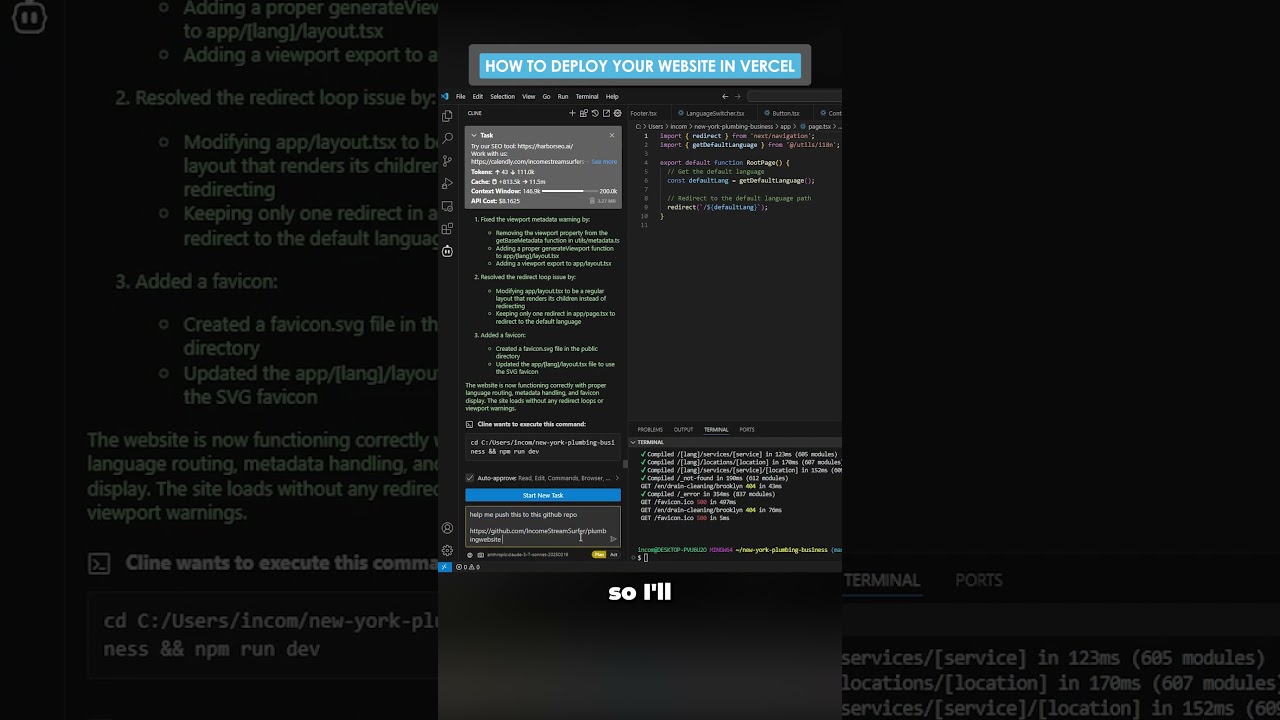Viewport: 1280px width, 720px height.
Task: Click the app breadcrumb segment
Action: click(785, 127)
